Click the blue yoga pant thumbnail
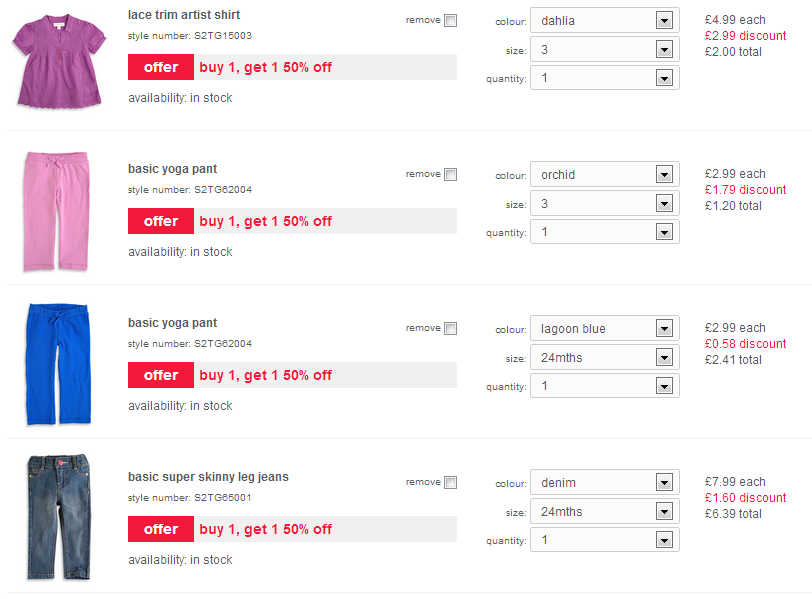The image size is (812, 599). point(58,364)
